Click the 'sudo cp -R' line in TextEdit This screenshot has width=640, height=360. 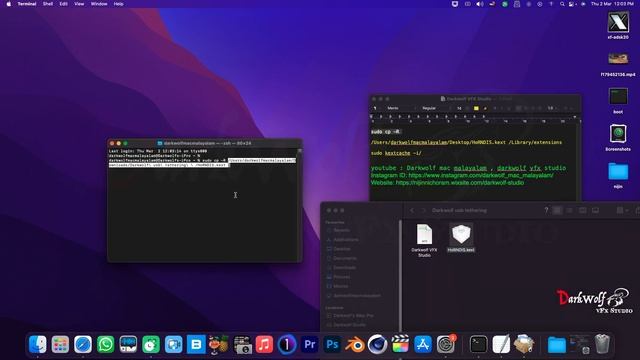click(385, 131)
